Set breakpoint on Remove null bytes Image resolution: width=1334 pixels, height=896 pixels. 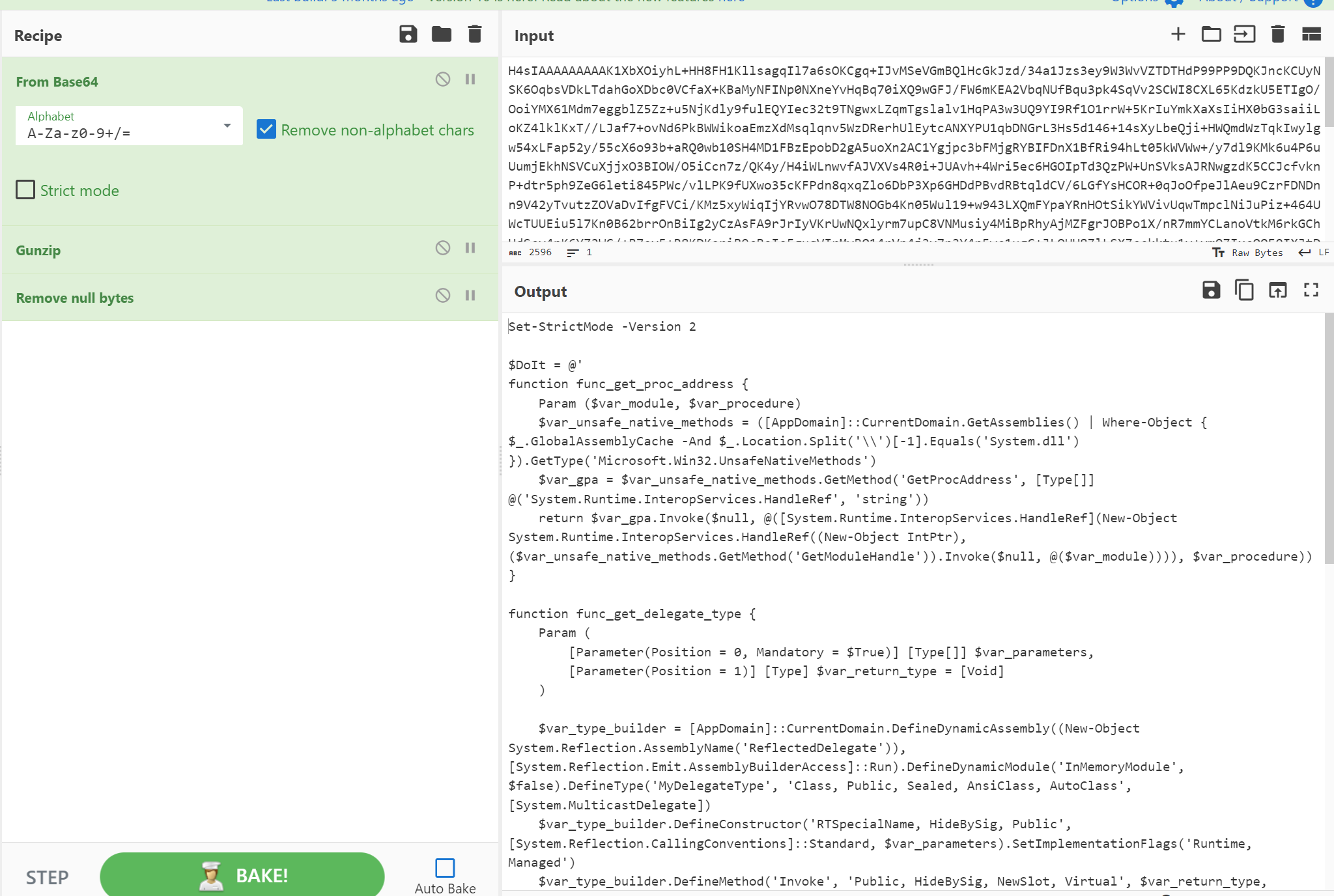(x=470, y=296)
